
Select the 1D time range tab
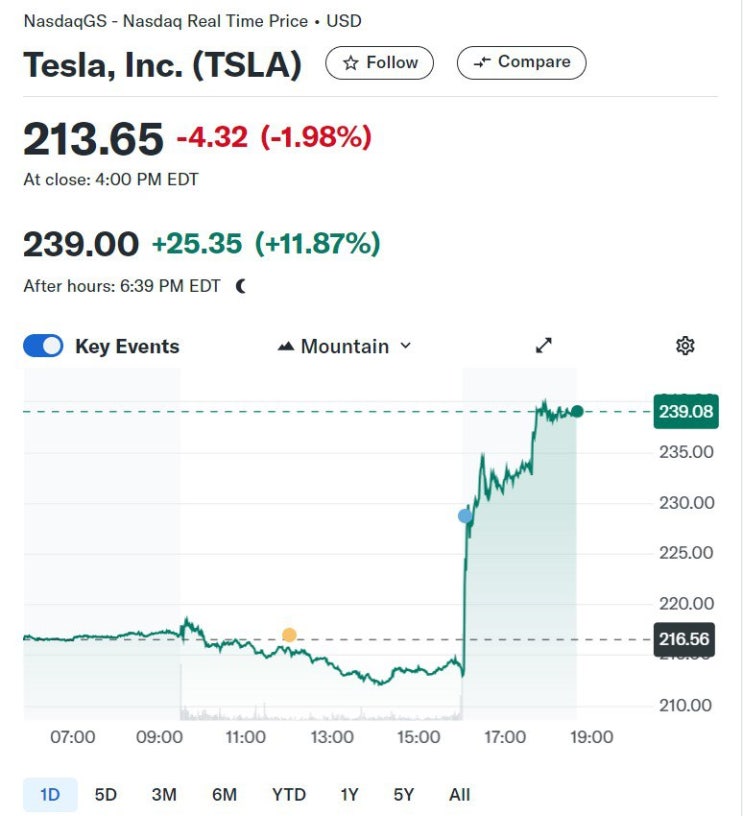coord(50,795)
